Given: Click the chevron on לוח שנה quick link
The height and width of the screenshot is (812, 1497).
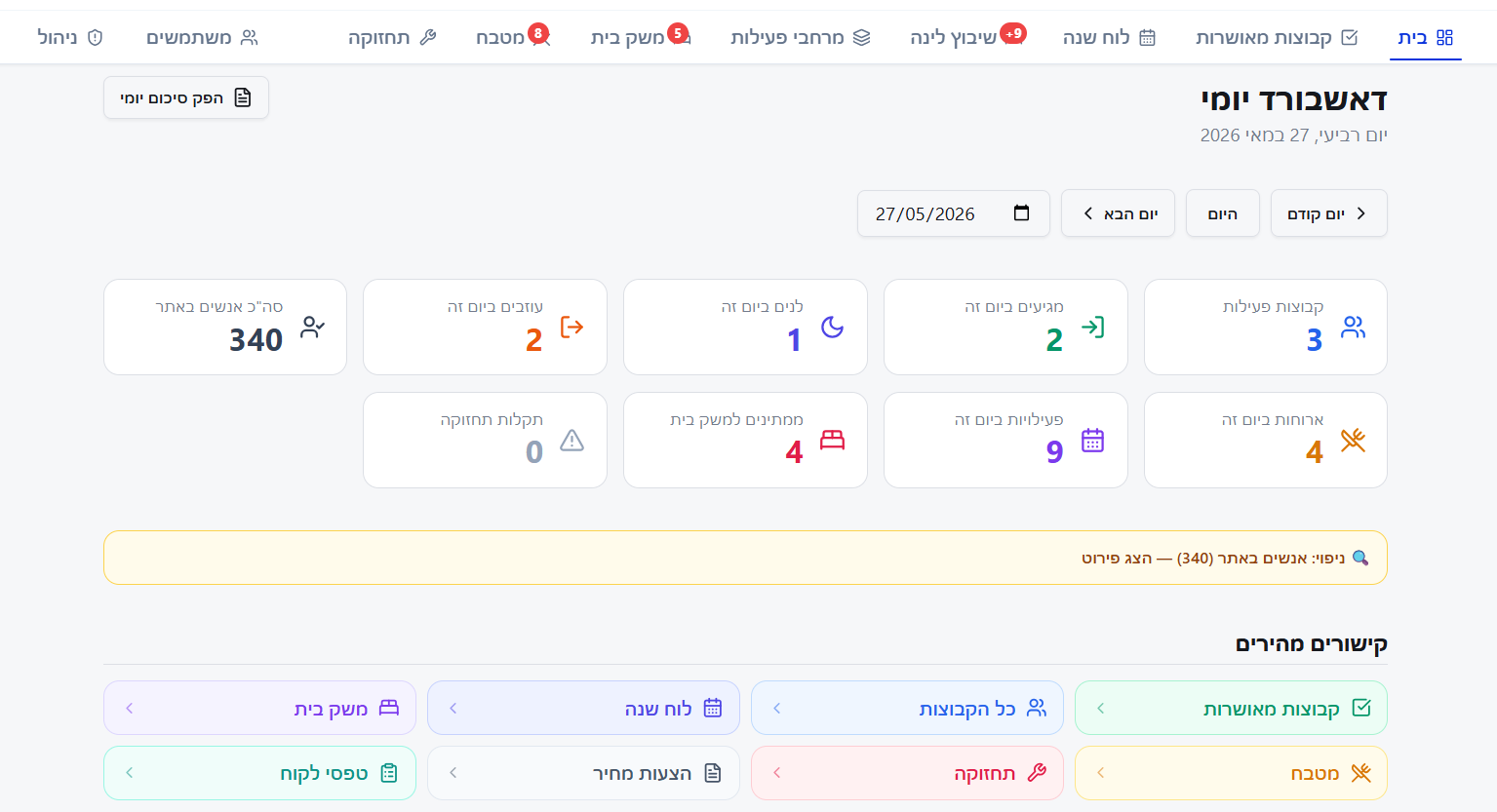Looking at the screenshot, I should click(453, 708).
